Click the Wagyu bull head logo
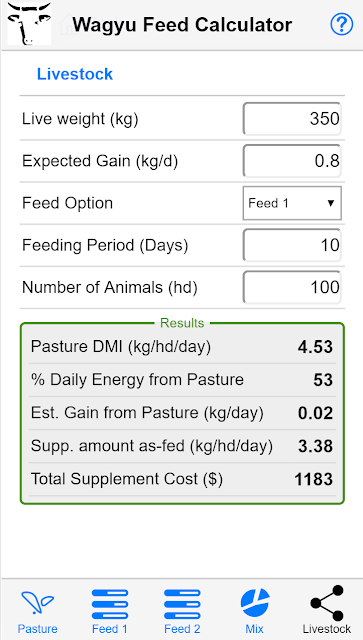Viewport: 363px width, 640px height. (x=29, y=23)
